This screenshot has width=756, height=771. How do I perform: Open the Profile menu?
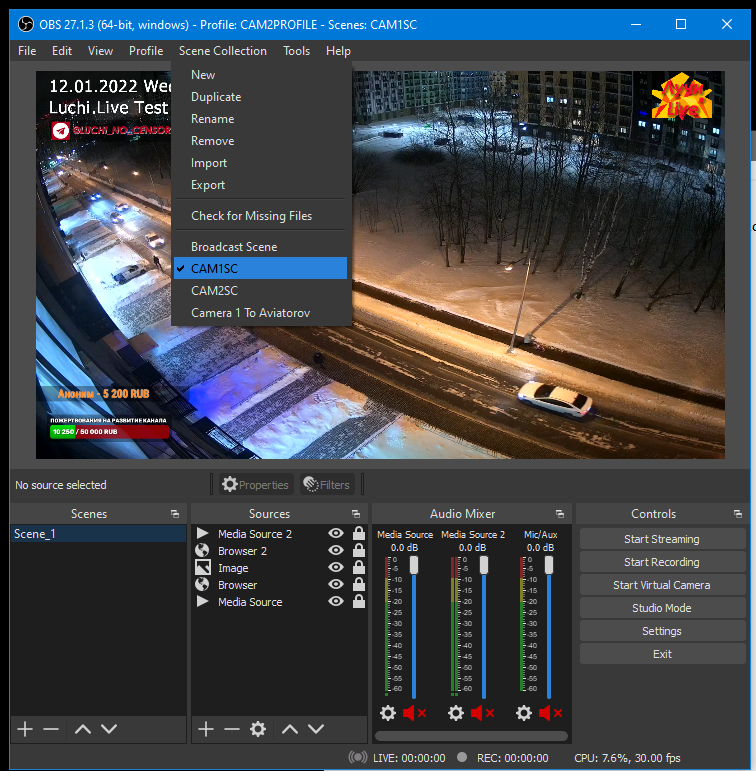[x=146, y=51]
